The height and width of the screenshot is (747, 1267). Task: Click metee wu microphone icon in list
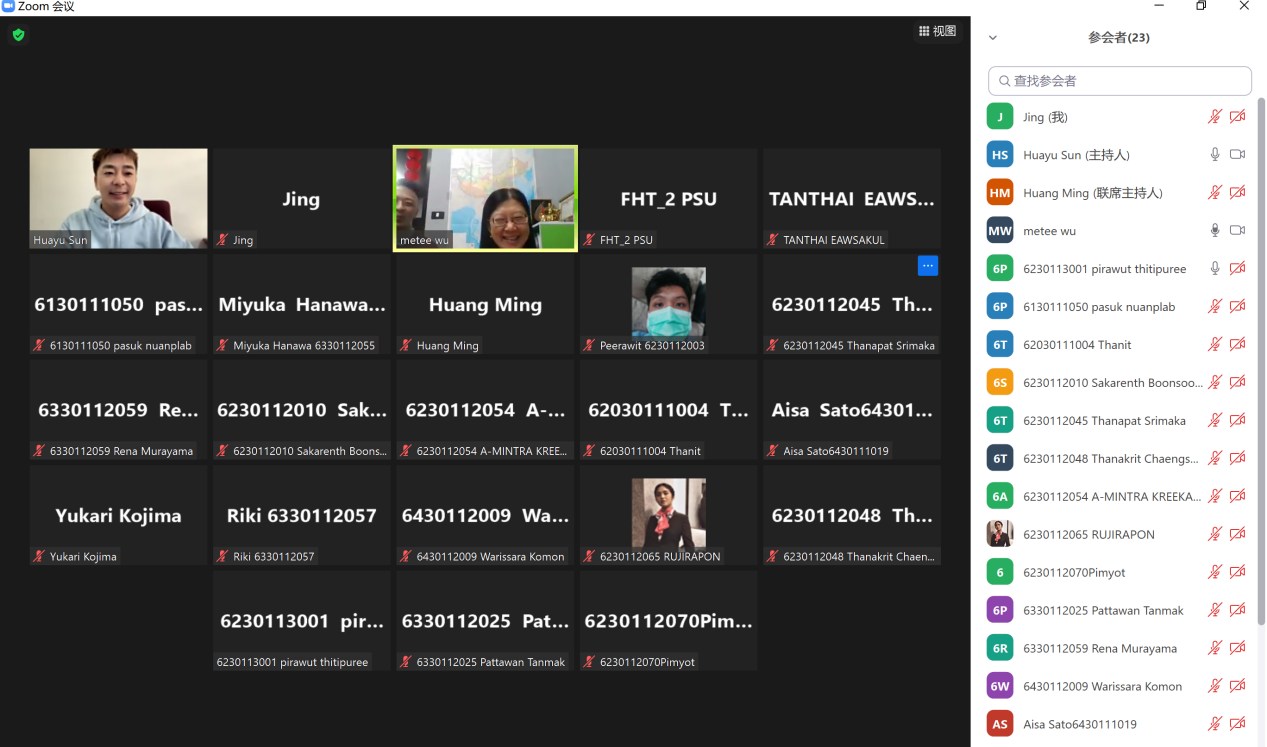click(x=1215, y=231)
